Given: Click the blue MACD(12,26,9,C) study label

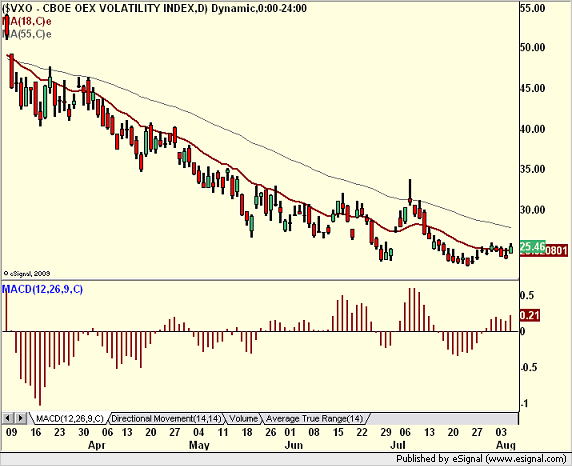Looking at the screenshot, I should (x=42, y=289).
